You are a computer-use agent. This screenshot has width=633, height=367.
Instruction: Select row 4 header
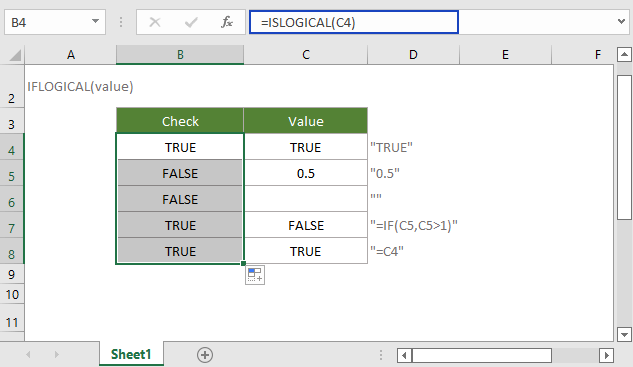(12, 147)
